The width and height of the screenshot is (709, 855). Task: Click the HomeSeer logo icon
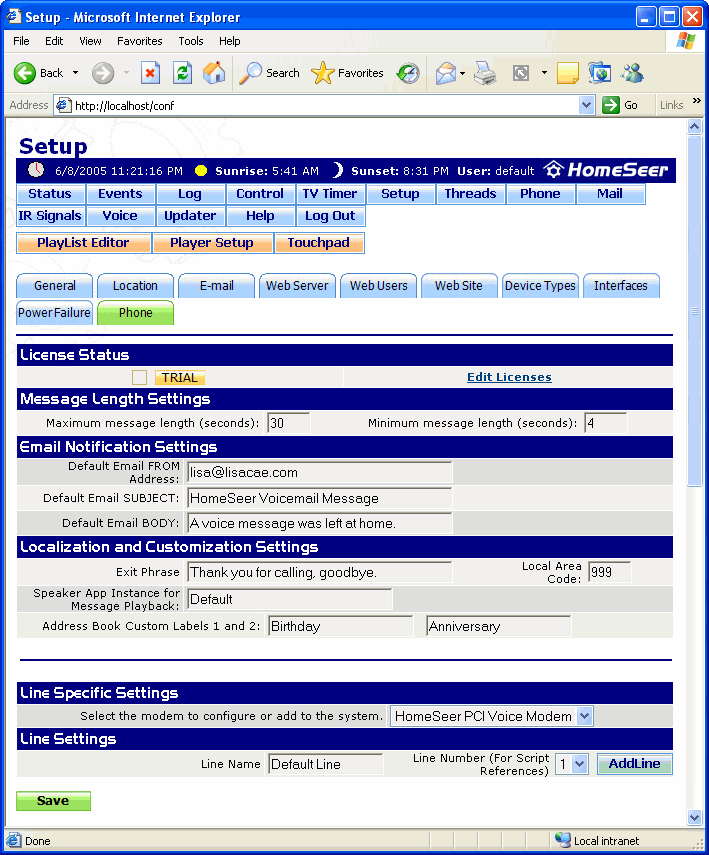click(554, 170)
